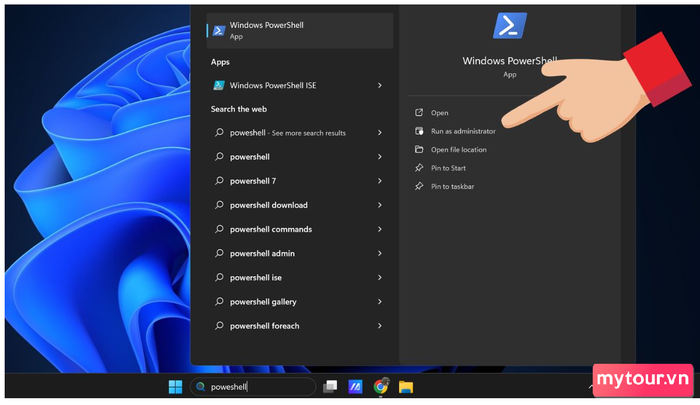Expand the 'poweshell - See more search results' chevron
This screenshot has width=700, height=405.
[x=379, y=133]
